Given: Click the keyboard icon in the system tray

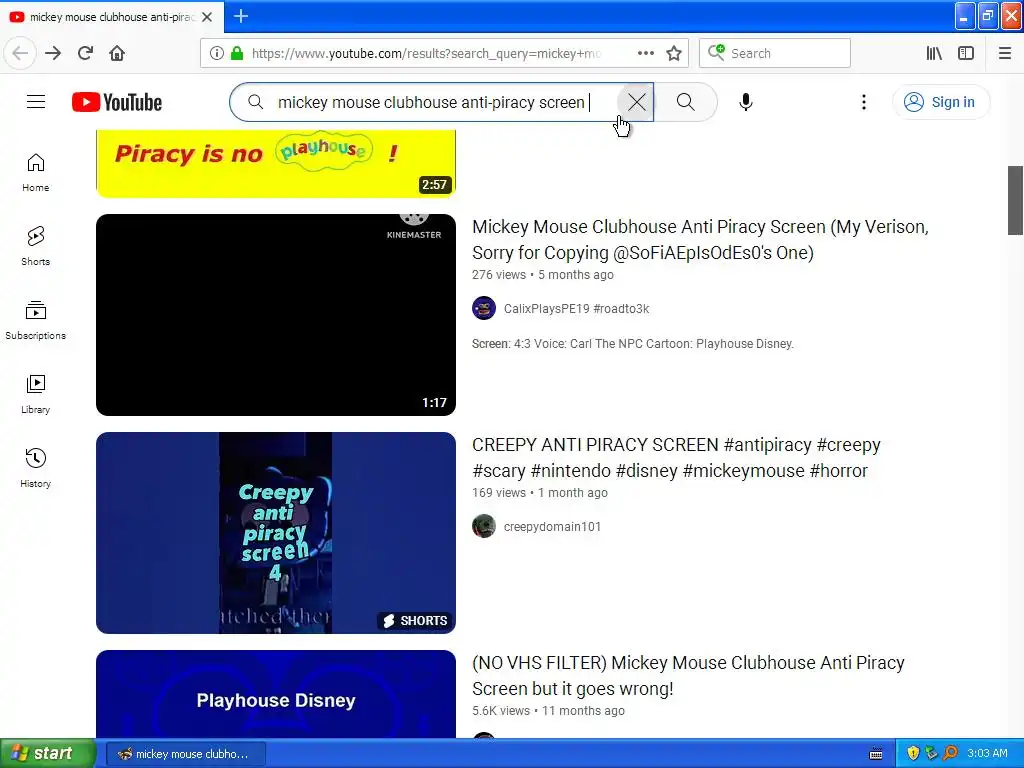Looking at the screenshot, I should 876,754.
